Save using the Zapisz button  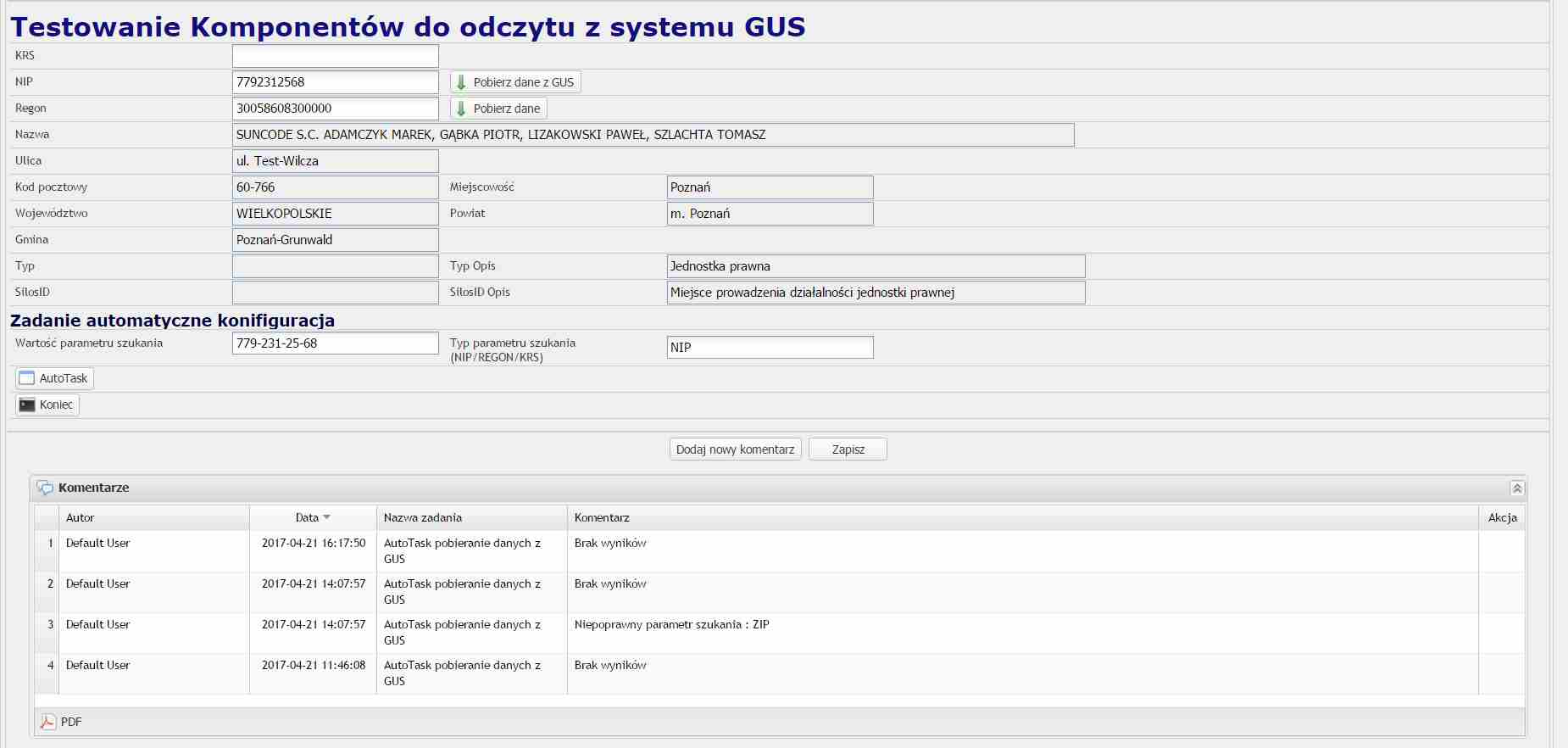pyautogui.click(x=848, y=449)
